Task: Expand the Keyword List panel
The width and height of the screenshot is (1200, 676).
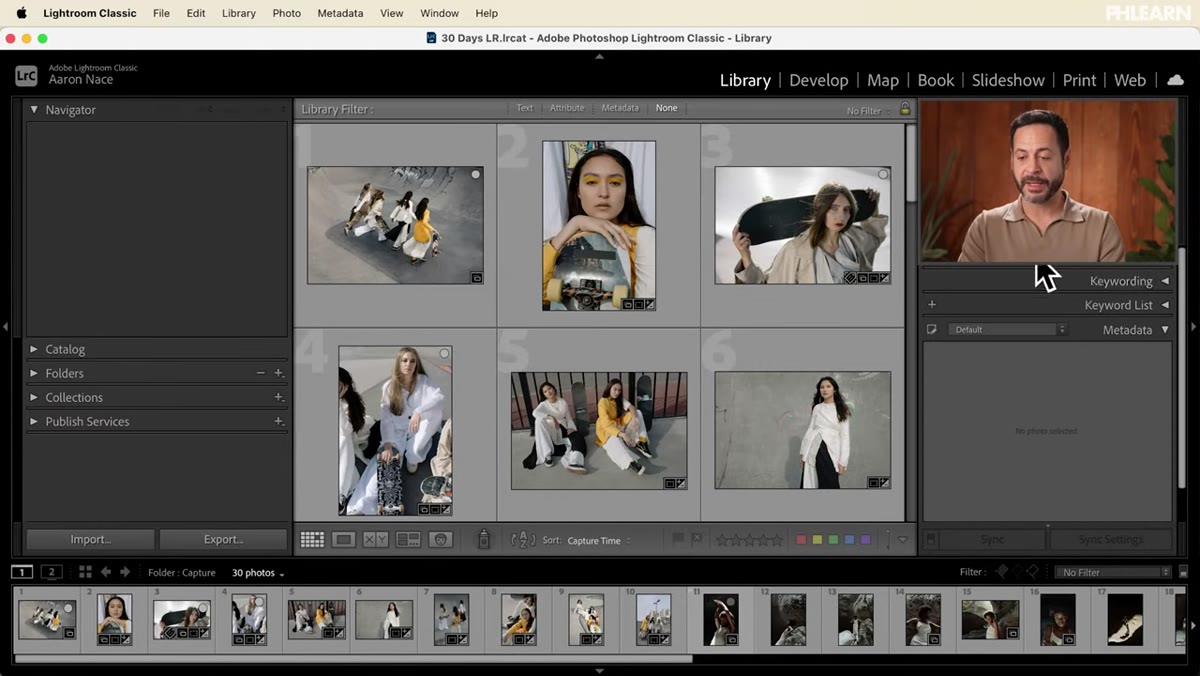Action: (x=1165, y=305)
